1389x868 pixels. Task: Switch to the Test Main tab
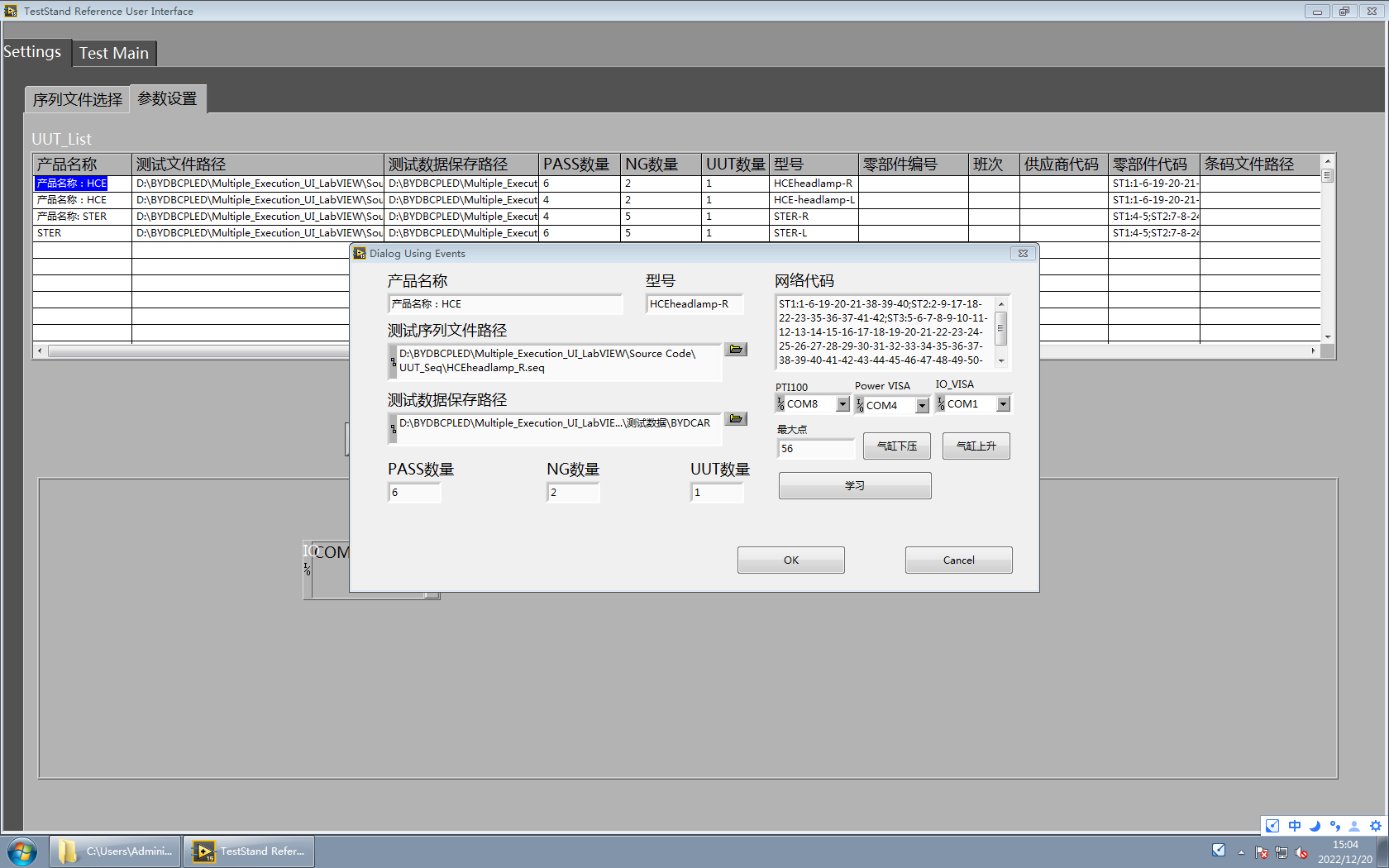pos(114,53)
